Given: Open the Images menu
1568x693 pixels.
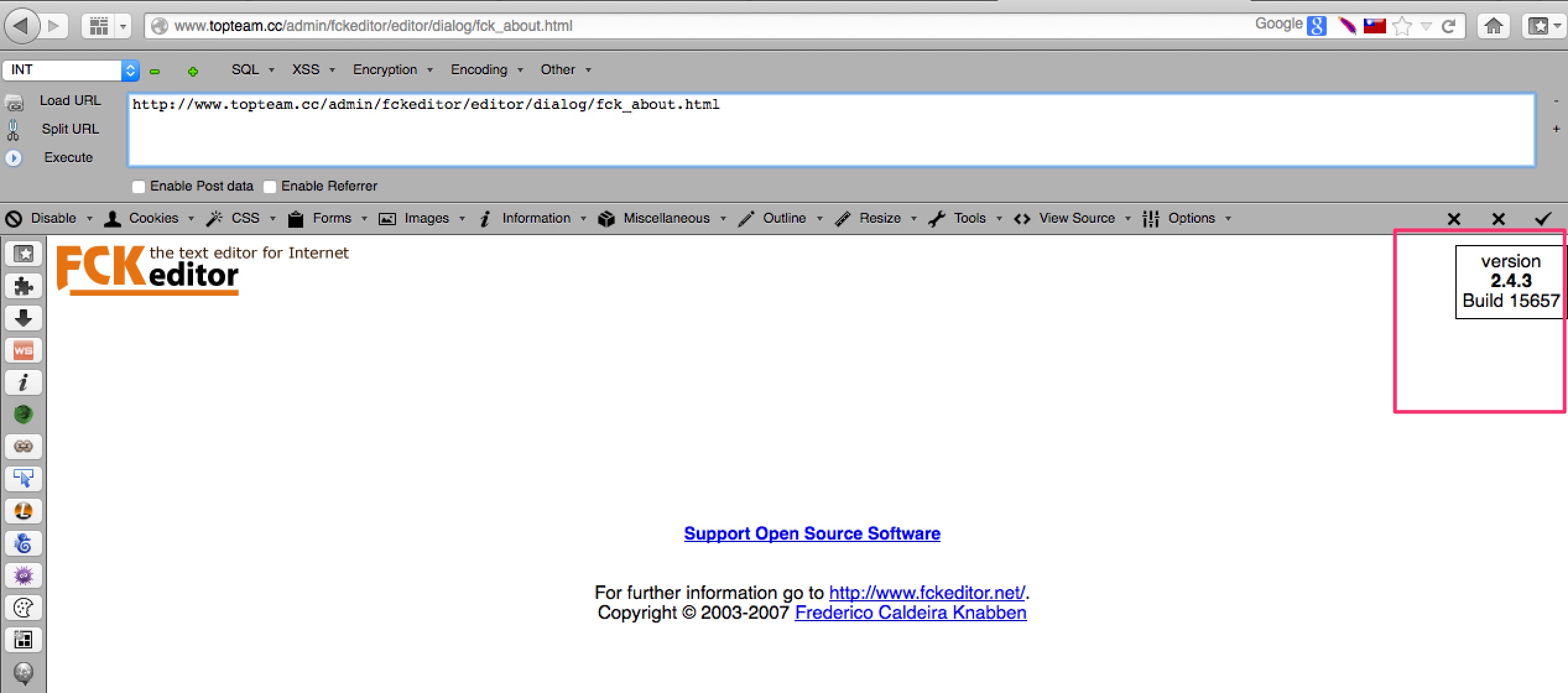Looking at the screenshot, I should [x=422, y=218].
